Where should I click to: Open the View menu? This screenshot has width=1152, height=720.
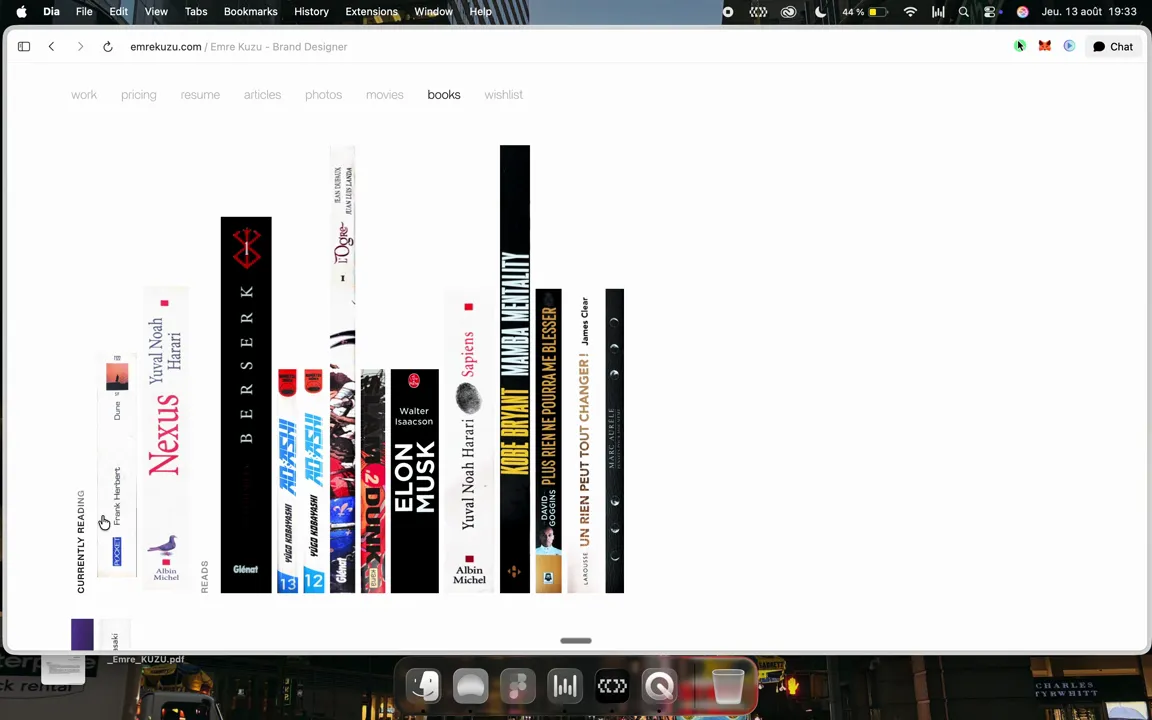tap(156, 12)
